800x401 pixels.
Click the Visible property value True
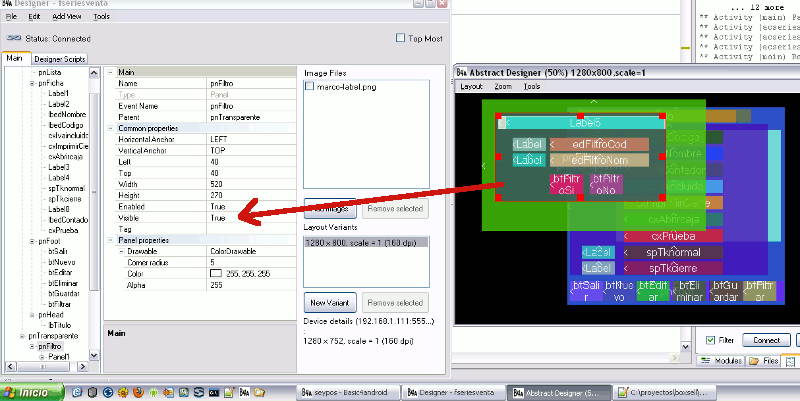click(x=252, y=218)
